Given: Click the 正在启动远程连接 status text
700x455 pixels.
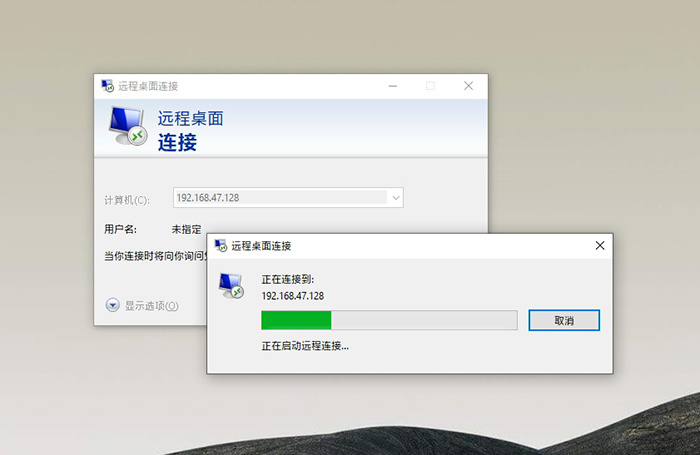Looking at the screenshot, I should [305, 346].
